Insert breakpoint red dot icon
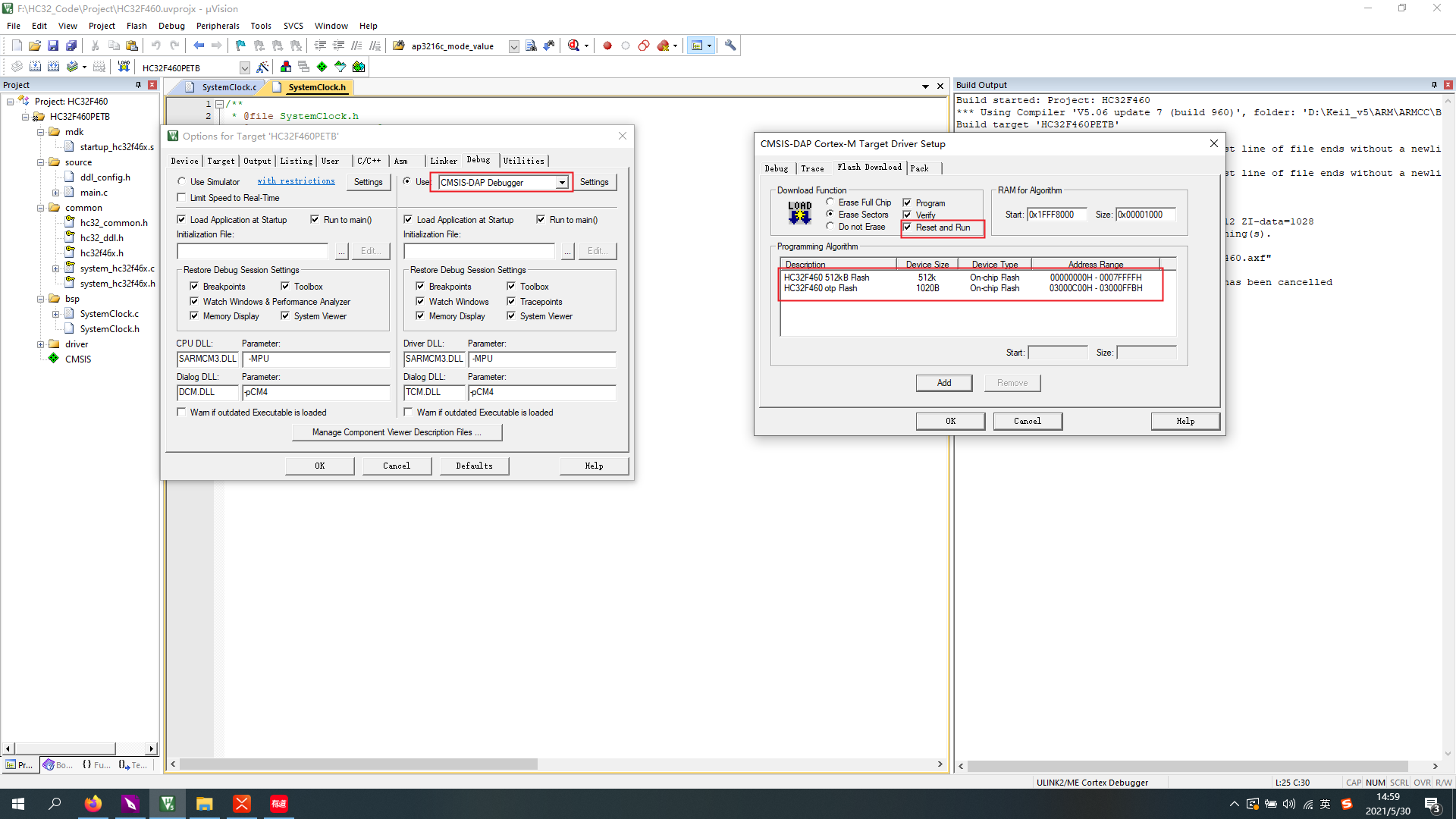 point(607,45)
